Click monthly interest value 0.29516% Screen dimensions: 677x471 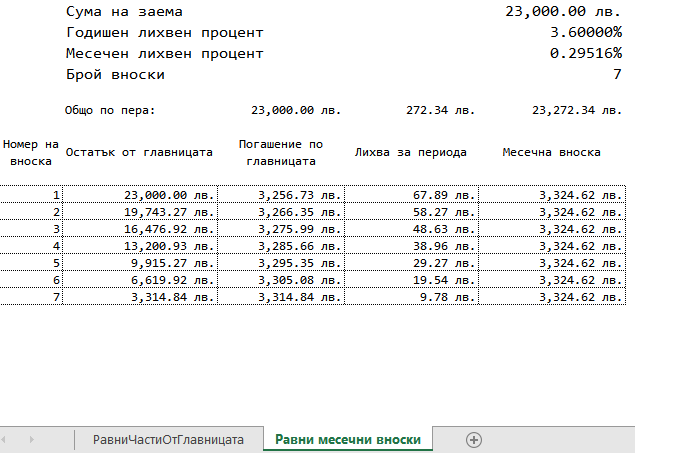(586, 54)
